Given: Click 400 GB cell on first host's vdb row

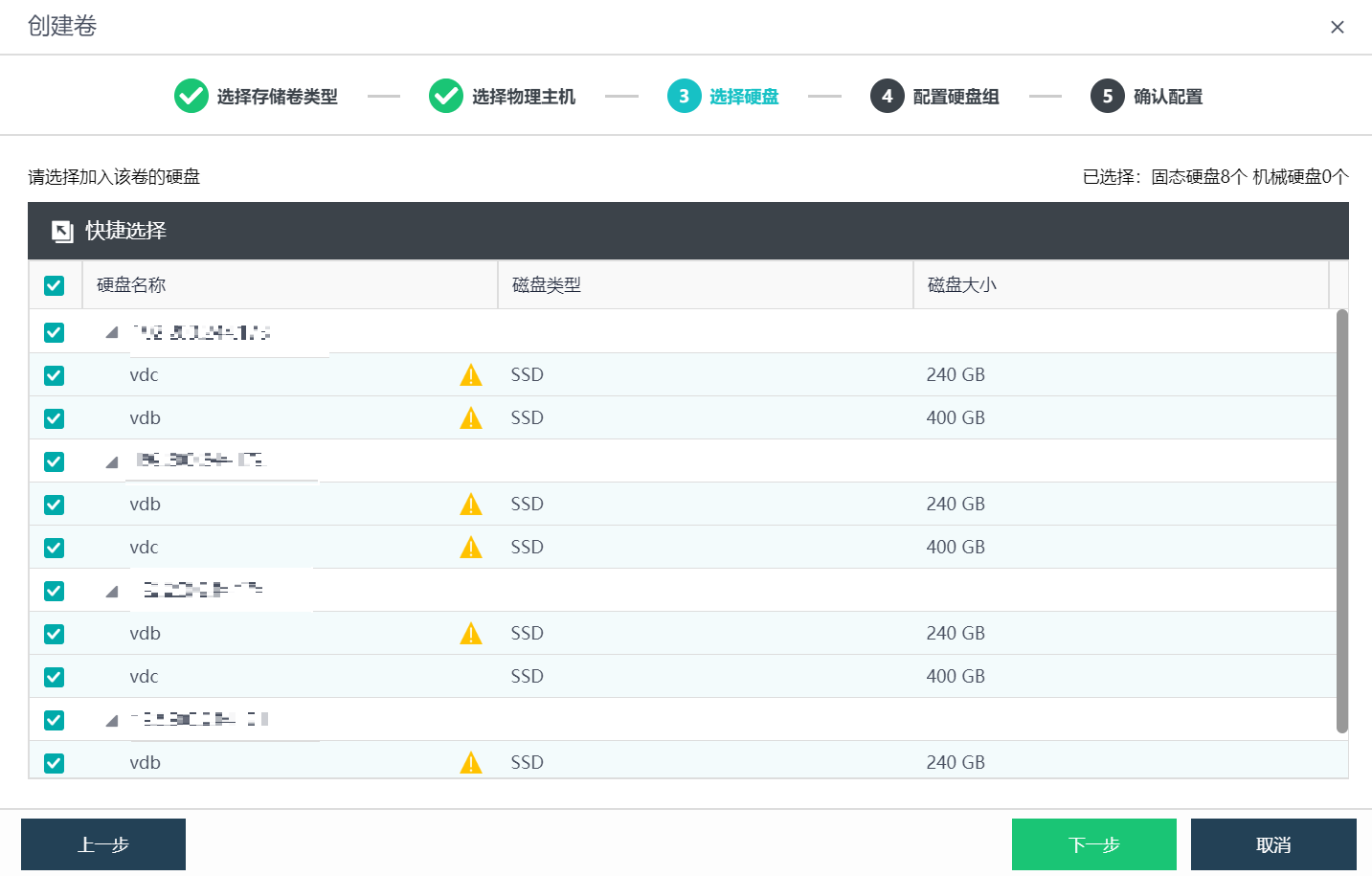Looking at the screenshot, I should point(956,418).
